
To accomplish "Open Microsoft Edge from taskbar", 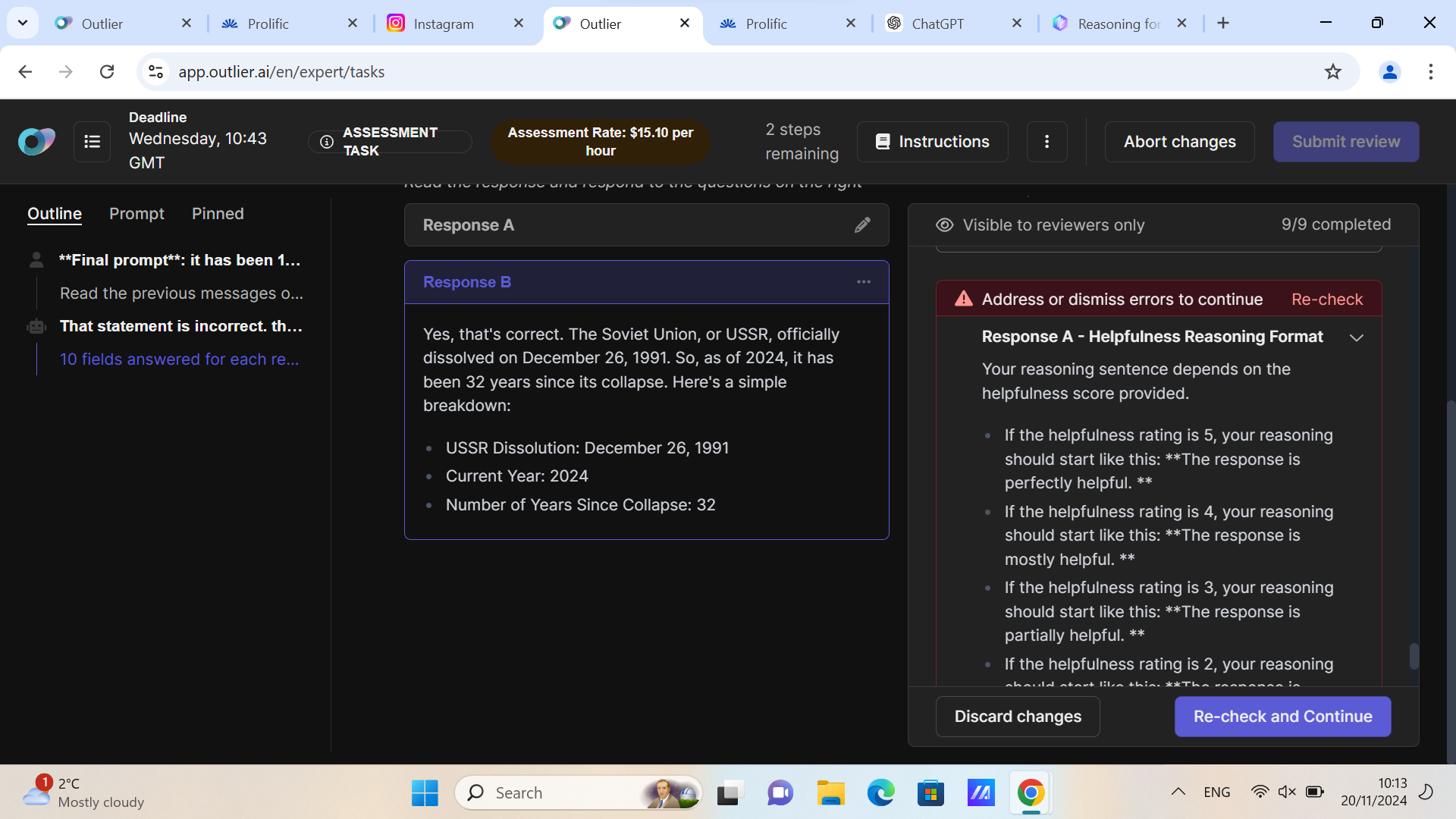I will 880,793.
